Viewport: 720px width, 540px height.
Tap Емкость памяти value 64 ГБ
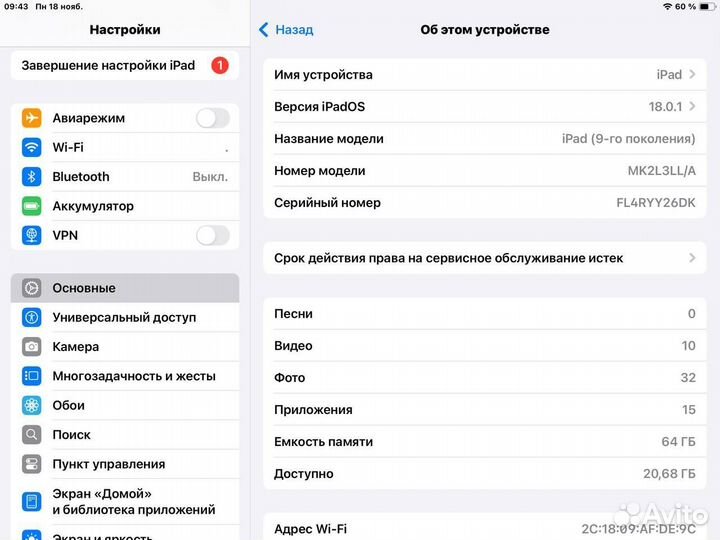click(x=678, y=442)
